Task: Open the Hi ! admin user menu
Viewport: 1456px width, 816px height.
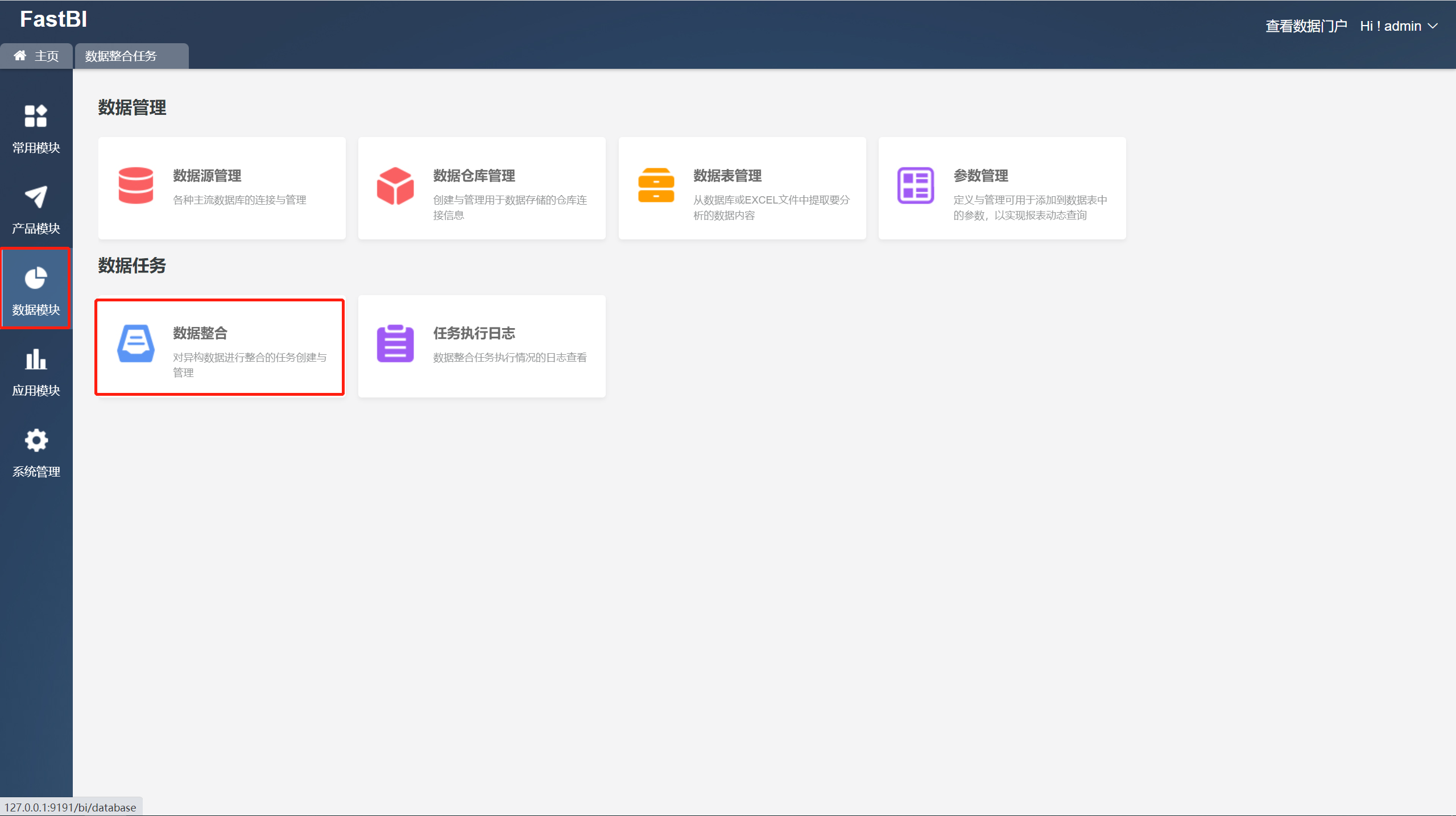Action: [1390, 26]
